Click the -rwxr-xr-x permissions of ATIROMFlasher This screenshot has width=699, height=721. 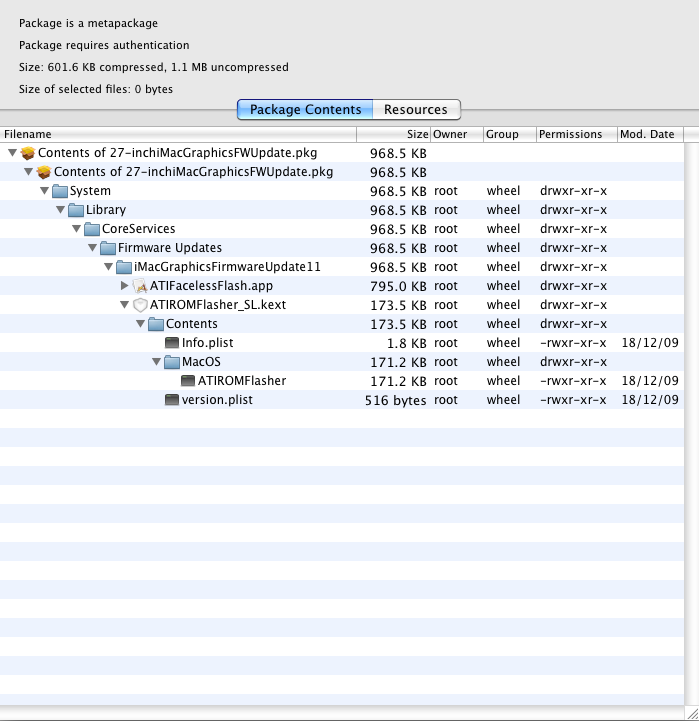573,381
